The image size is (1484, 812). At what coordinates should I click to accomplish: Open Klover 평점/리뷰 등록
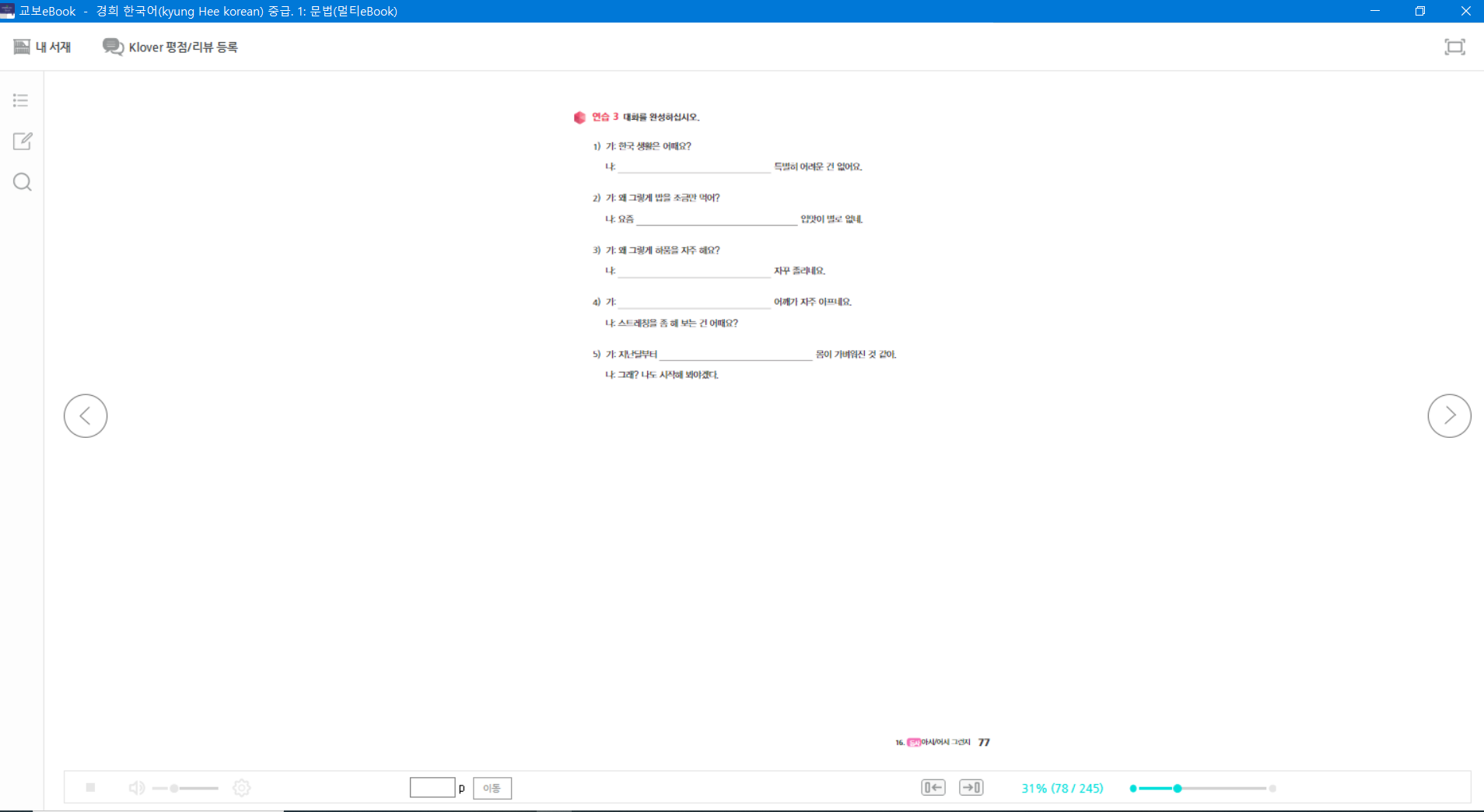170,47
